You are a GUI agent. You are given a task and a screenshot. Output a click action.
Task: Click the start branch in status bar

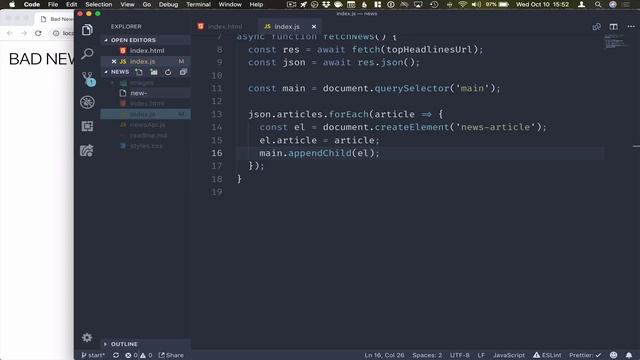(x=93, y=355)
